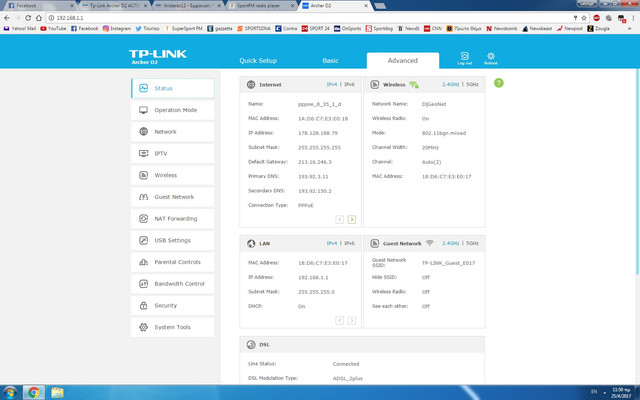Switch to the Basic tab
Viewport: 640px width, 400px height.
(x=330, y=60)
